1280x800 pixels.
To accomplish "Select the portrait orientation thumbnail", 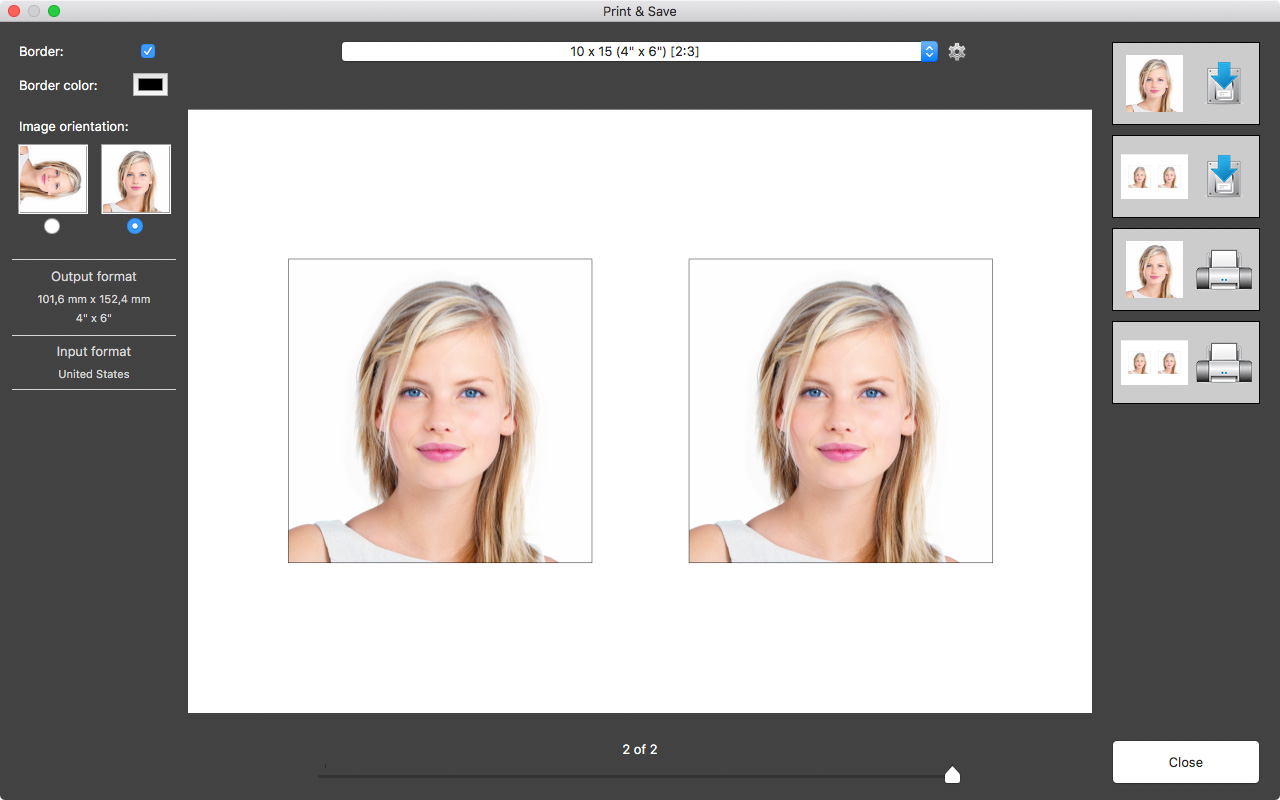I will (x=135, y=178).
